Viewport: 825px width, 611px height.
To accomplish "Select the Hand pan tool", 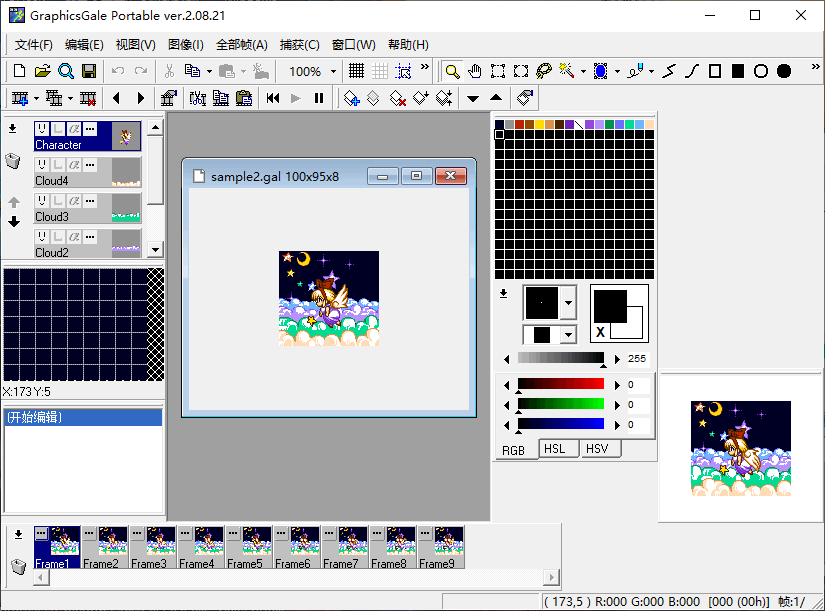I will 475,71.
